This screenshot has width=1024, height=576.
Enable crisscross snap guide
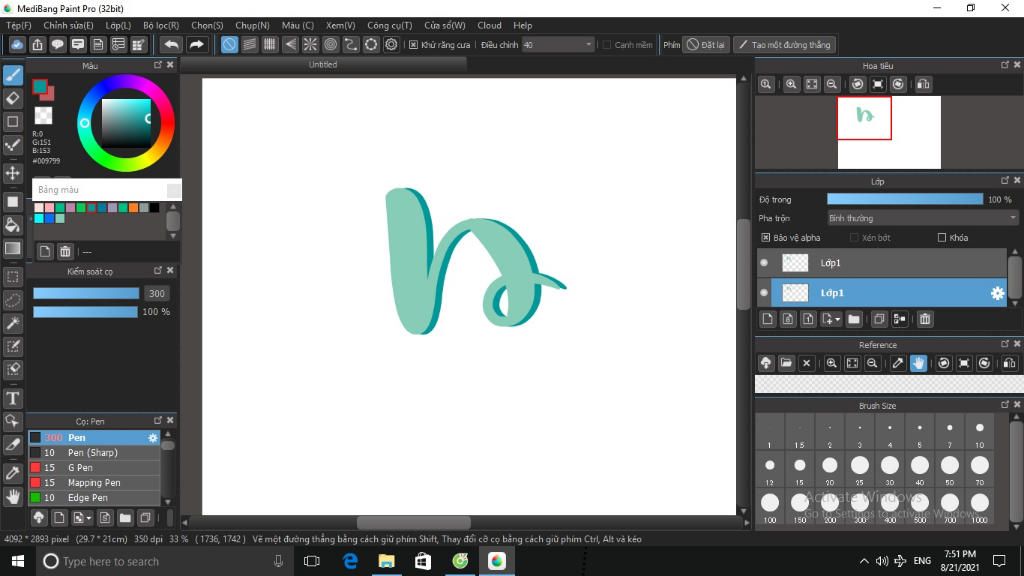pyautogui.click(x=270, y=44)
